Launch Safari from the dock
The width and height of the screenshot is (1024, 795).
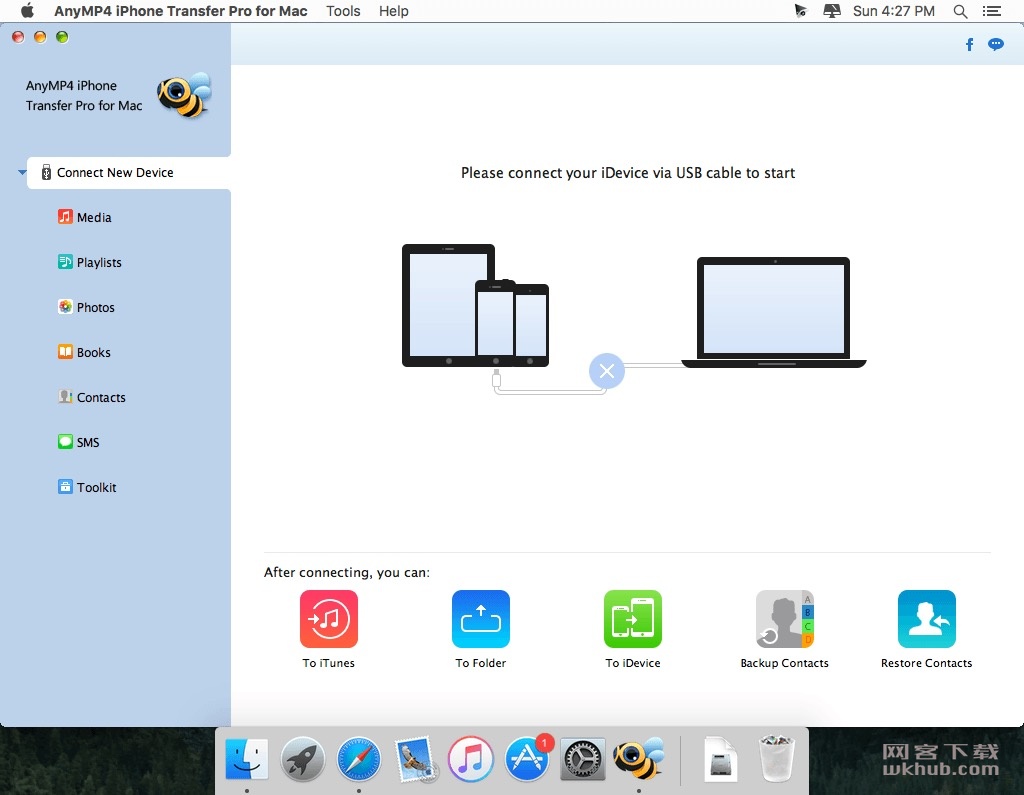coord(359,759)
